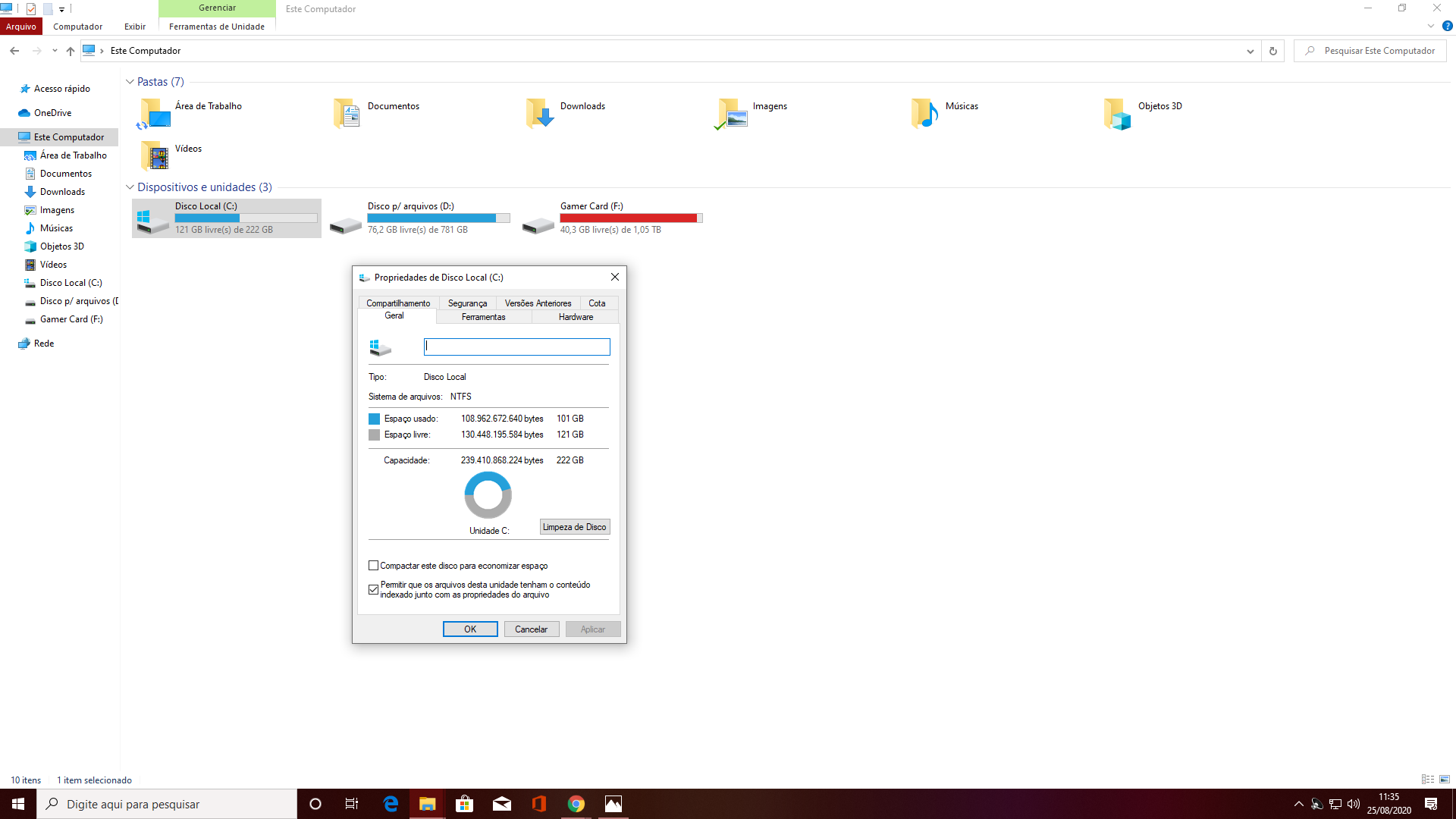This screenshot has width=1456, height=819.
Task: Open the Objetos 3D folder icon
Action: [x=1118, y=114]
